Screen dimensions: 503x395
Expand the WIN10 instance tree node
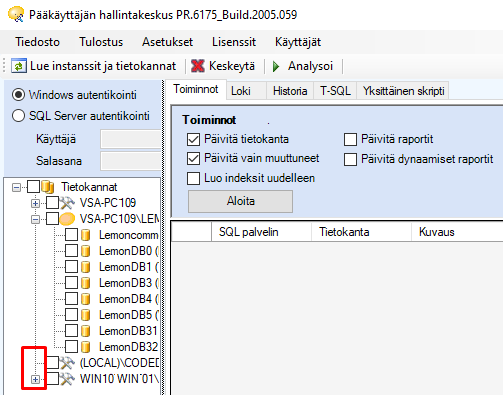click(35, 379)
